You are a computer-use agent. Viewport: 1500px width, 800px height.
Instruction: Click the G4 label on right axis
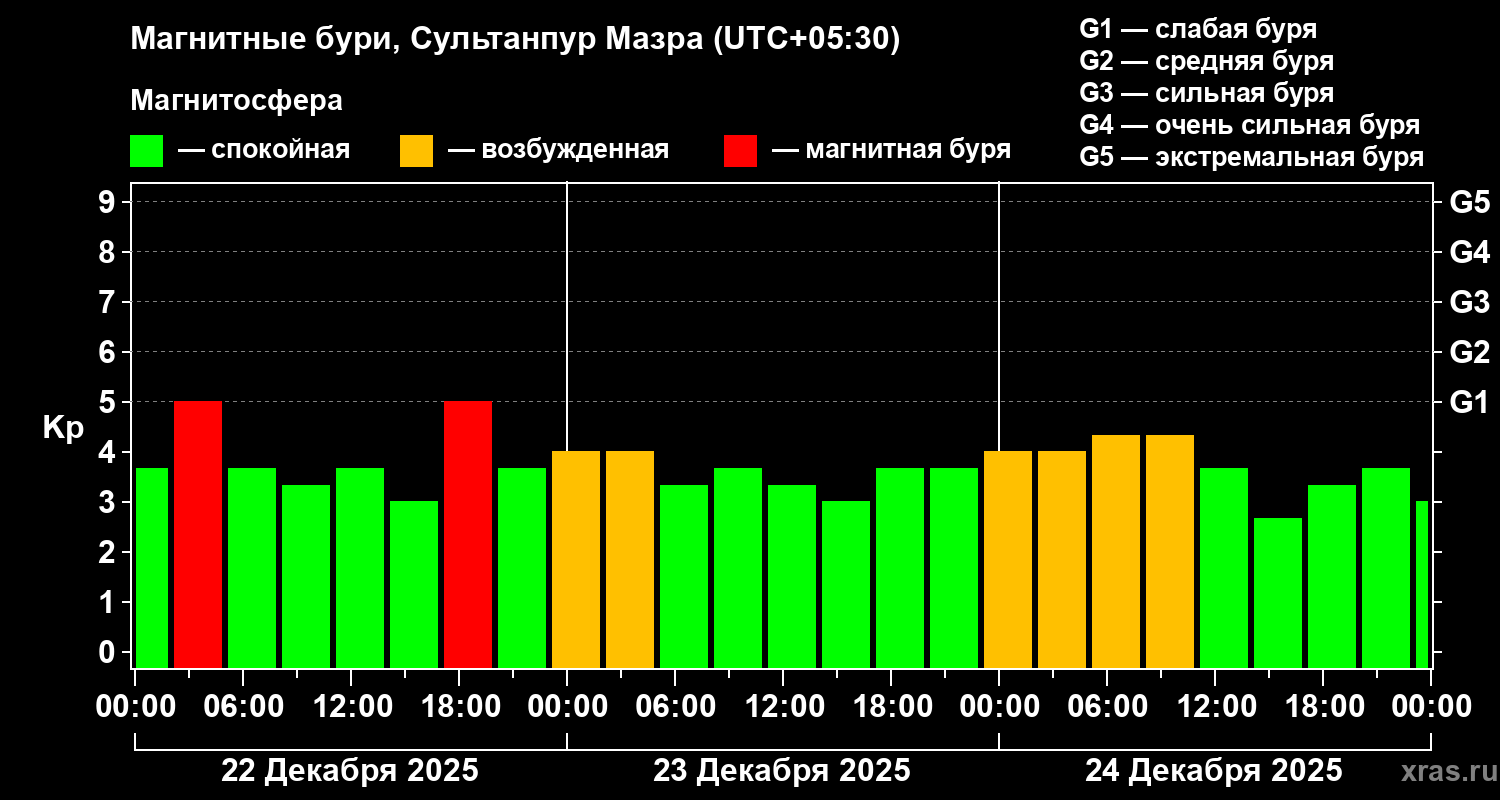coord(1469,252)
